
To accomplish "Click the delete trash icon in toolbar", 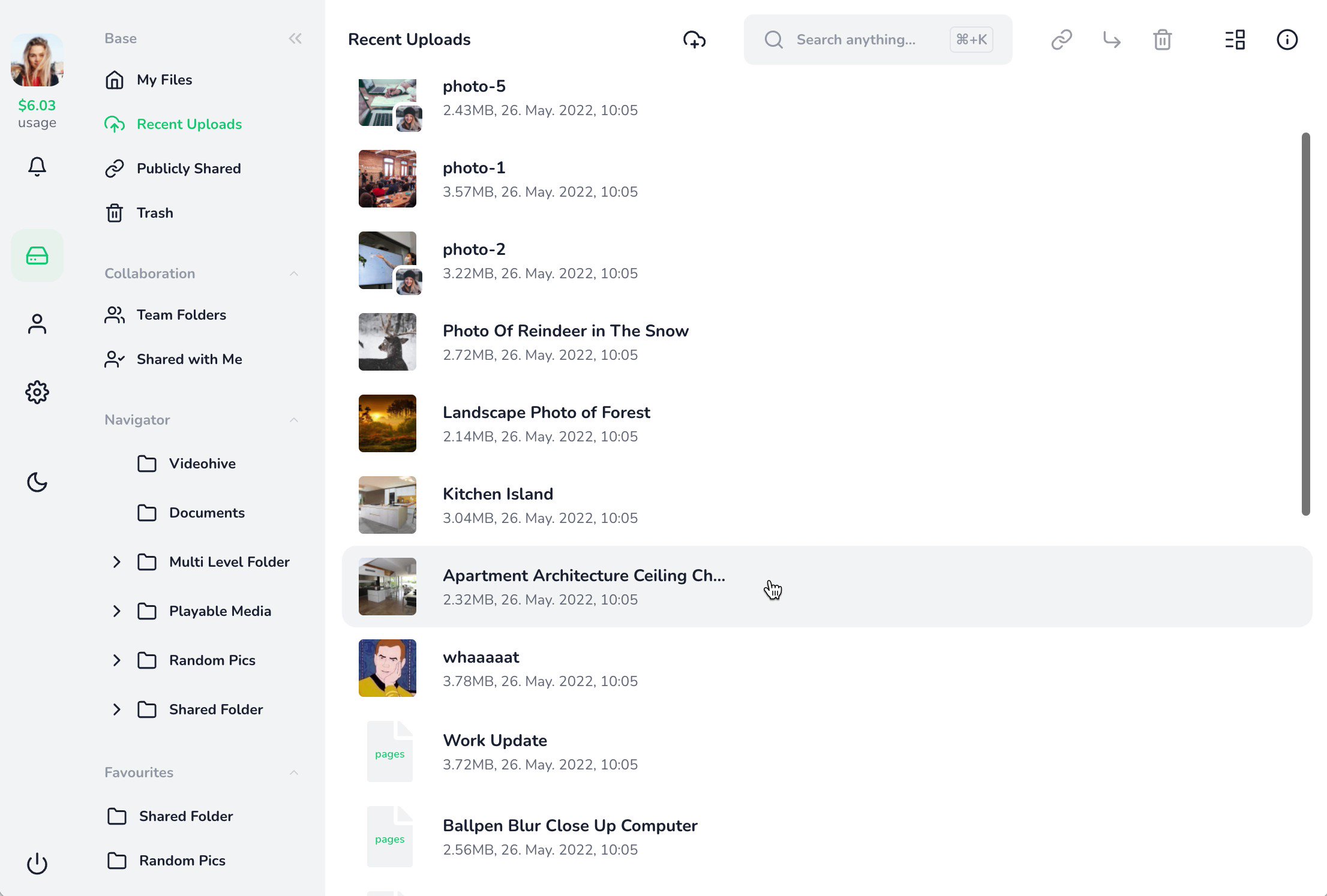I will (x=1162, y=40).
